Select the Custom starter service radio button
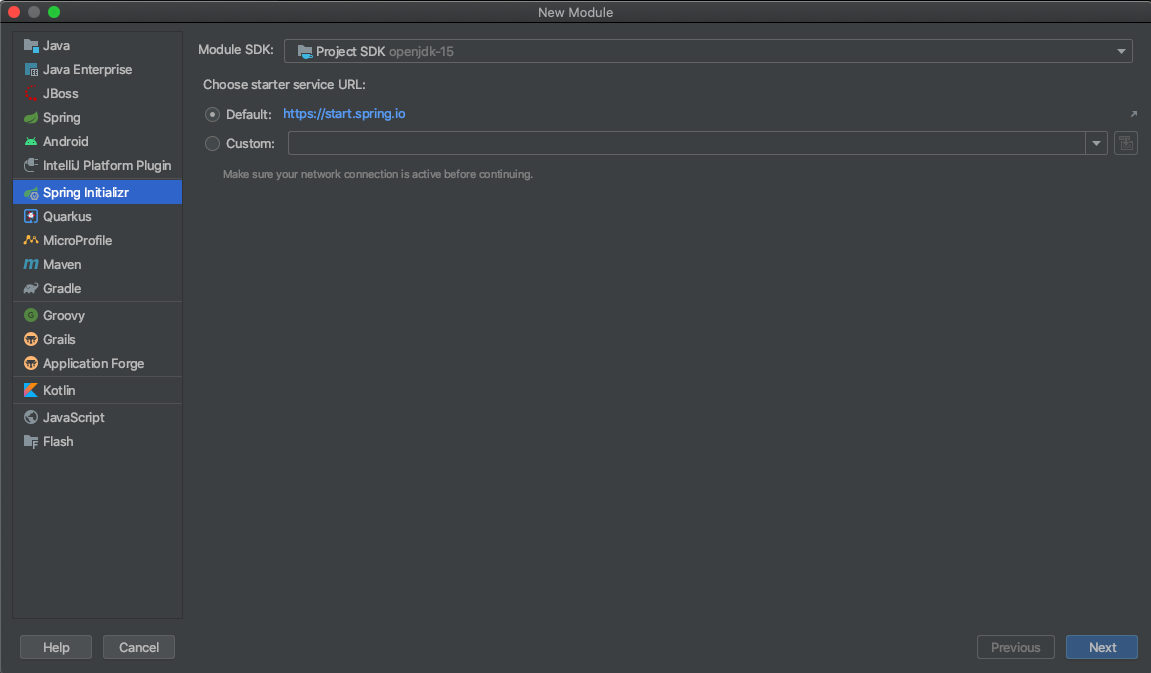Image resolution: width=1151 pixels, height=673 pixels. [x=212, y=144]
